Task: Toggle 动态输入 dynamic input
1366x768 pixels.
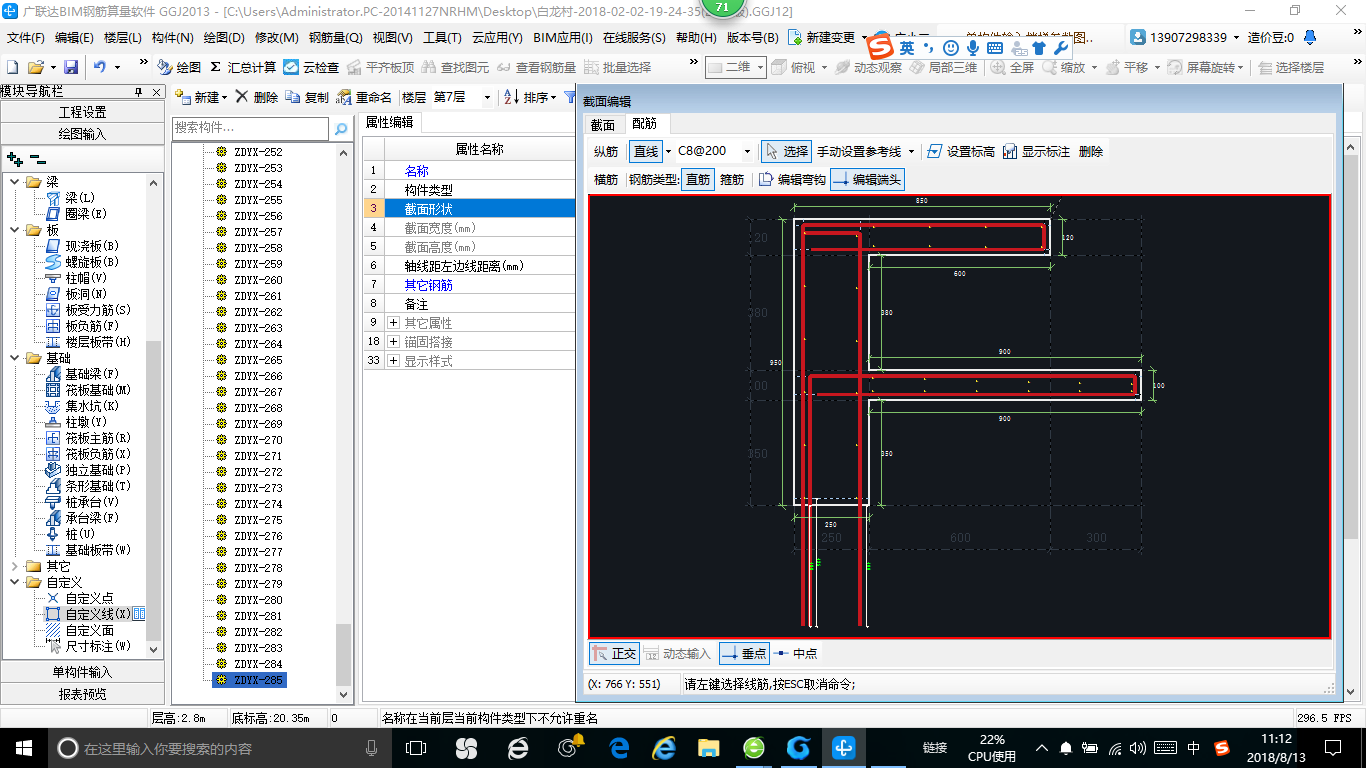Action: pyautogui.click(x=678, y=654)
